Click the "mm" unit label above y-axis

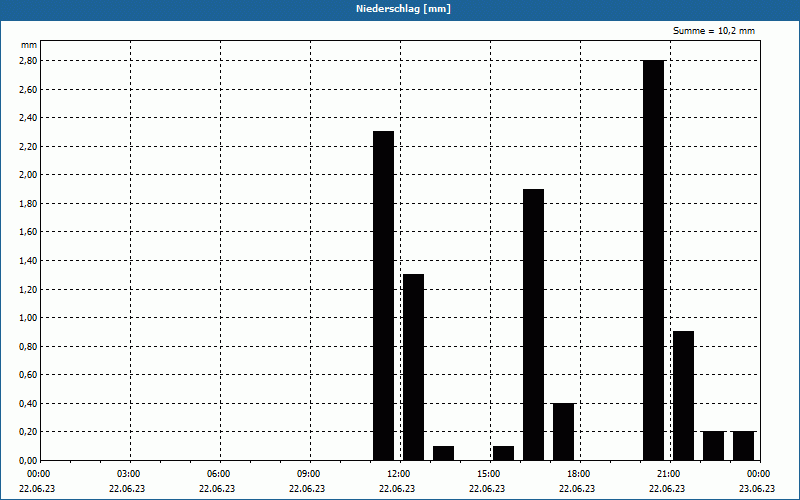coord(29,45)
